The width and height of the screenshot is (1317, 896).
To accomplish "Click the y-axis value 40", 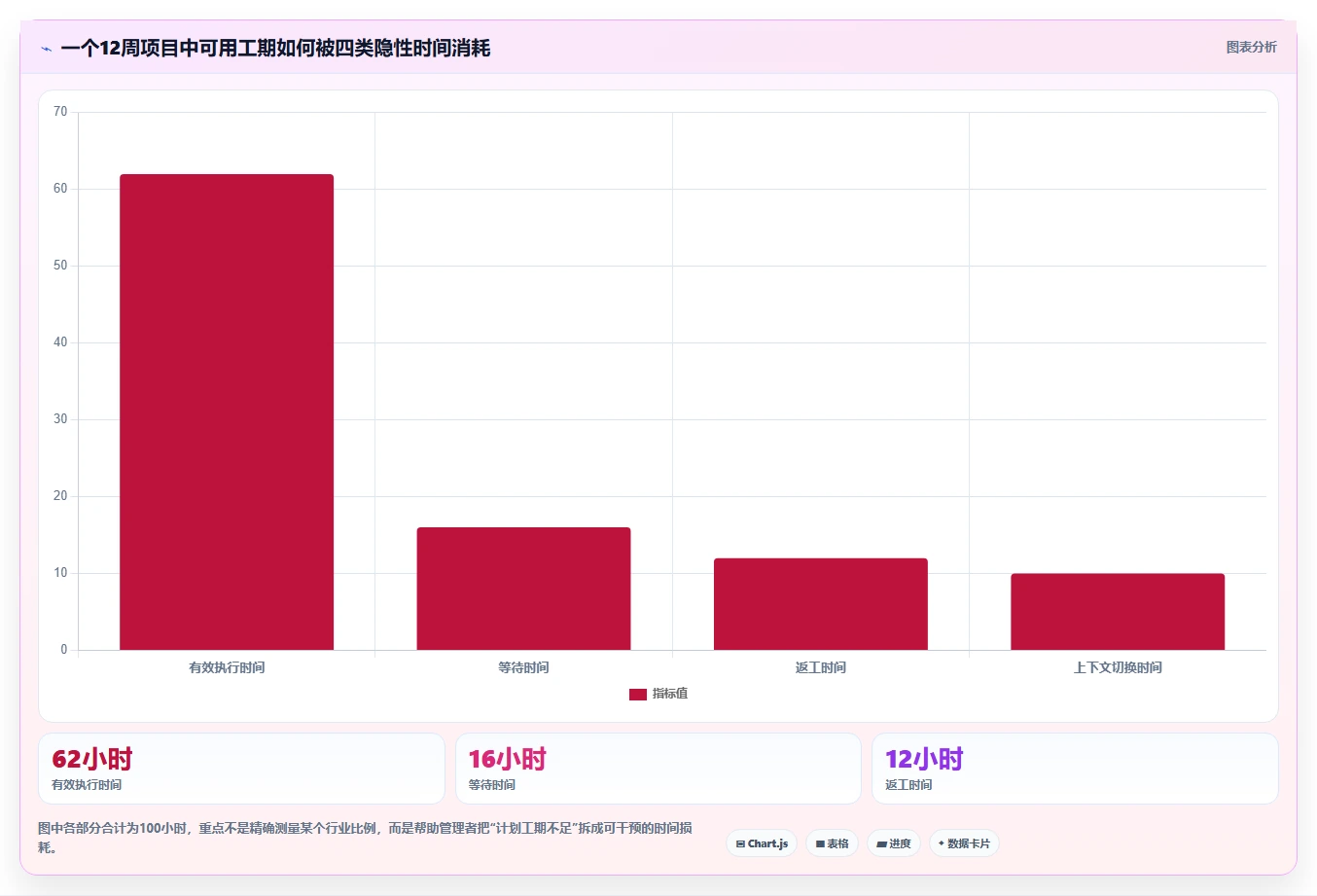I will coord(60,342).
